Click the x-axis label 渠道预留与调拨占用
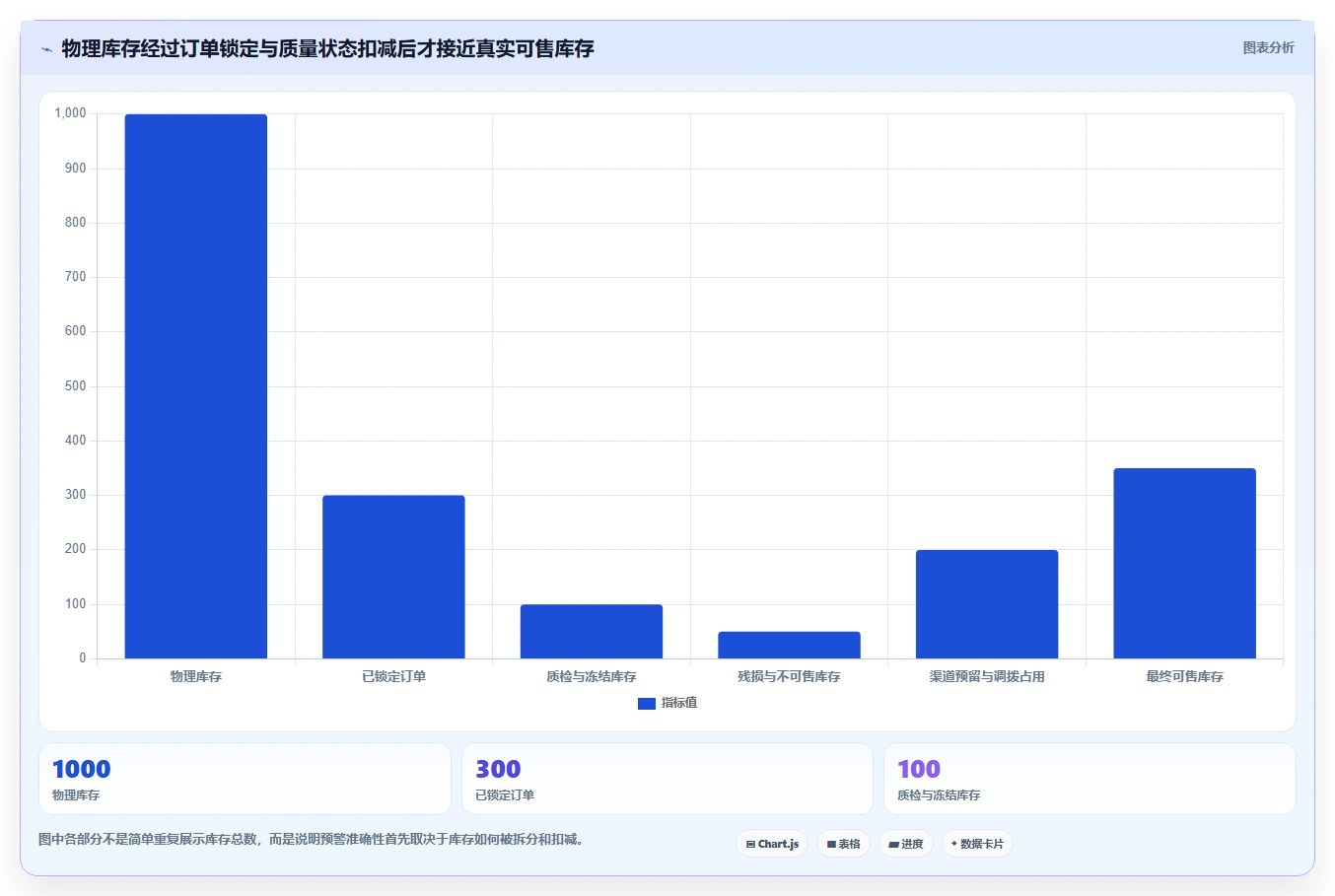Viewport: 1335px width, 896px height. point(987,676)
